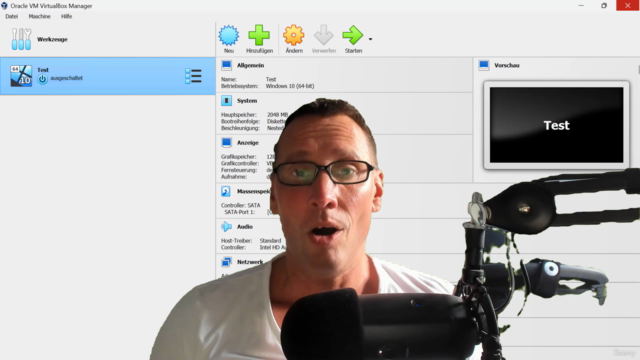Click the green Hinzufügen plus icon
The image size is (640, 360).
click(259, 35)
